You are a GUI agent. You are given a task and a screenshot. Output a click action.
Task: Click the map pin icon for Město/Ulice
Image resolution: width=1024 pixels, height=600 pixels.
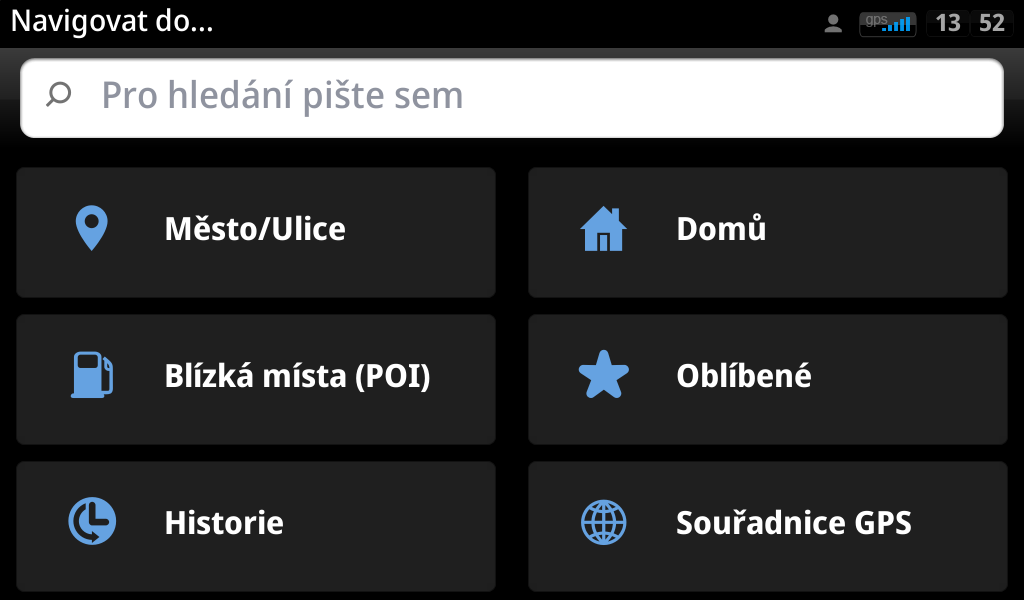(92, 228)
